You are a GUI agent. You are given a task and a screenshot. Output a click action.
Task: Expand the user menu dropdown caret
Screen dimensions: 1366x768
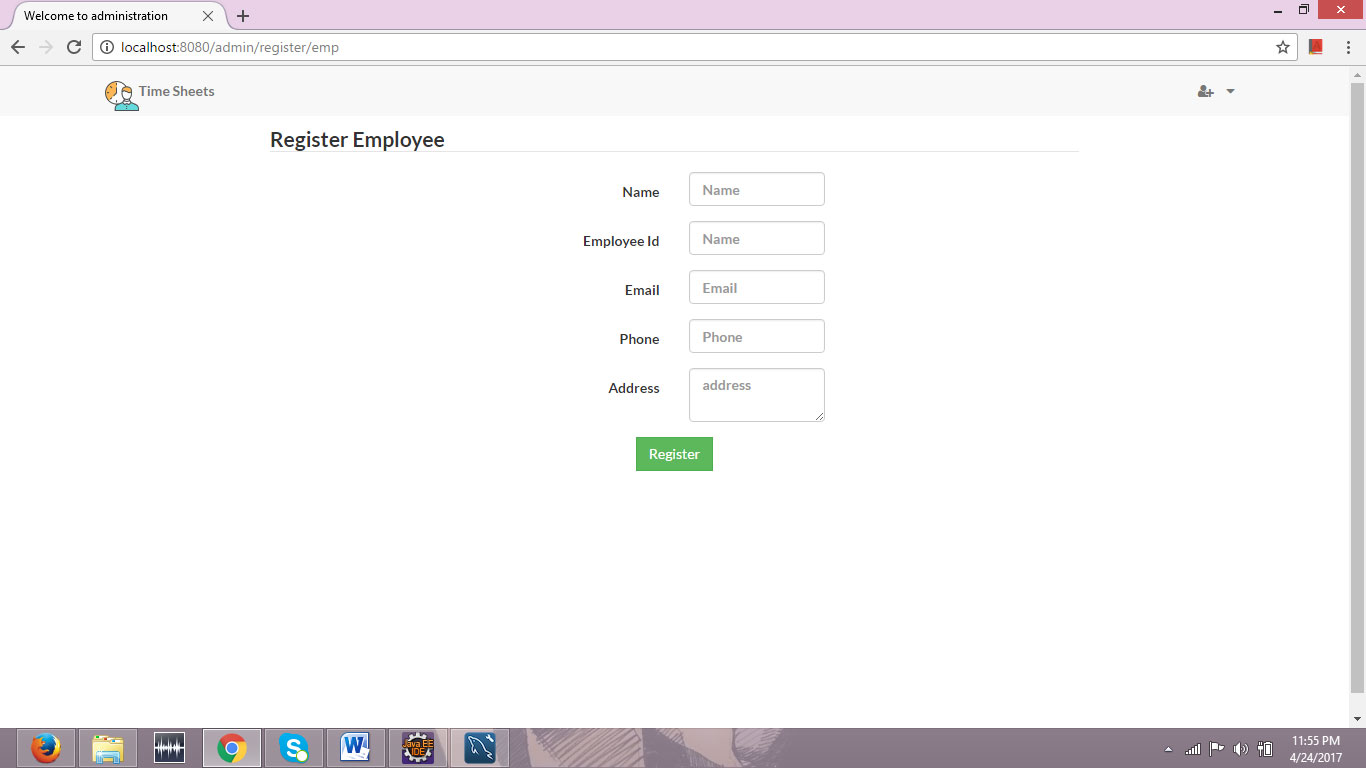pyautogui.click(x=1230, y=91)
